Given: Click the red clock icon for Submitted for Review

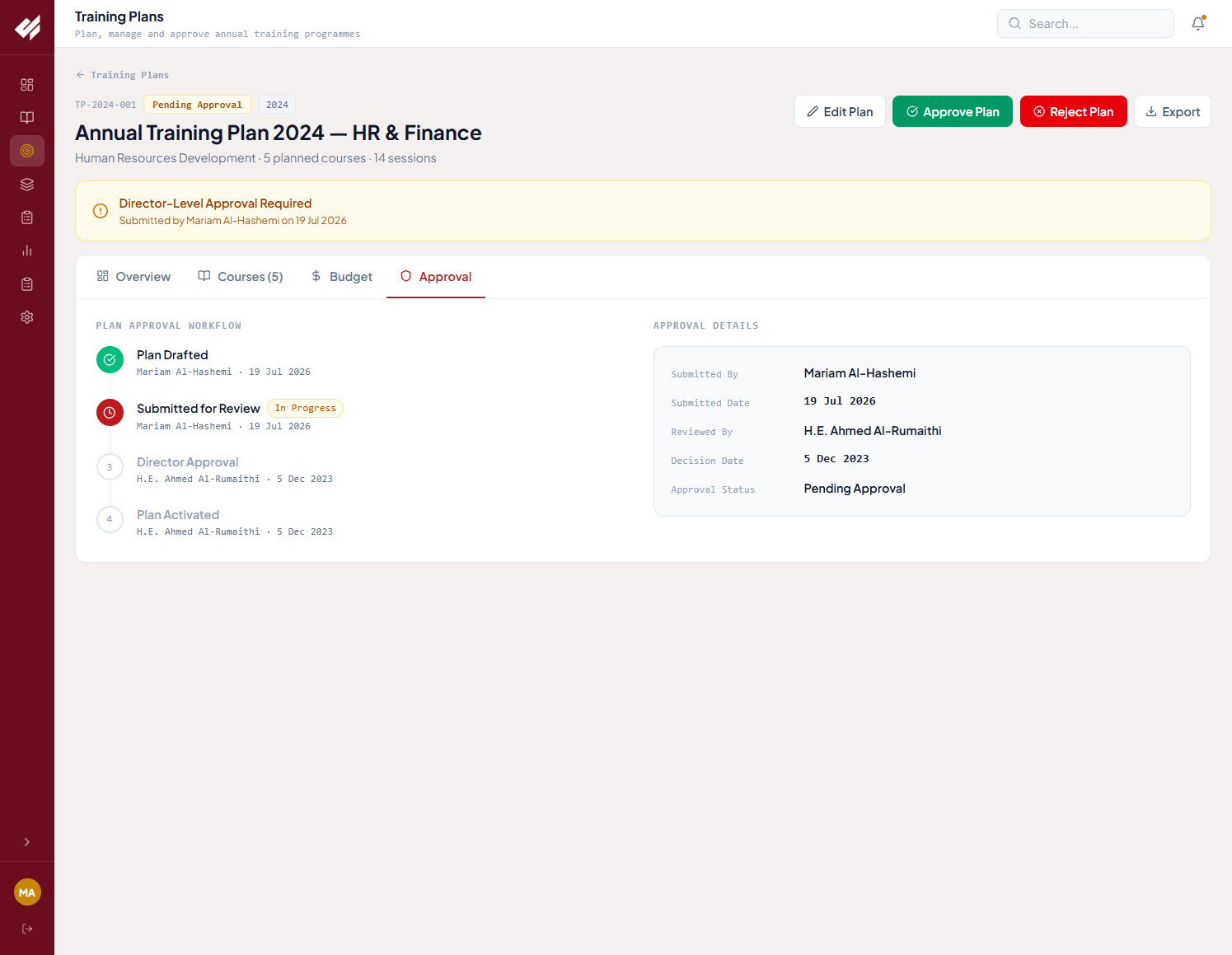Looking at the screenshot, I should (x=110, y=413).
